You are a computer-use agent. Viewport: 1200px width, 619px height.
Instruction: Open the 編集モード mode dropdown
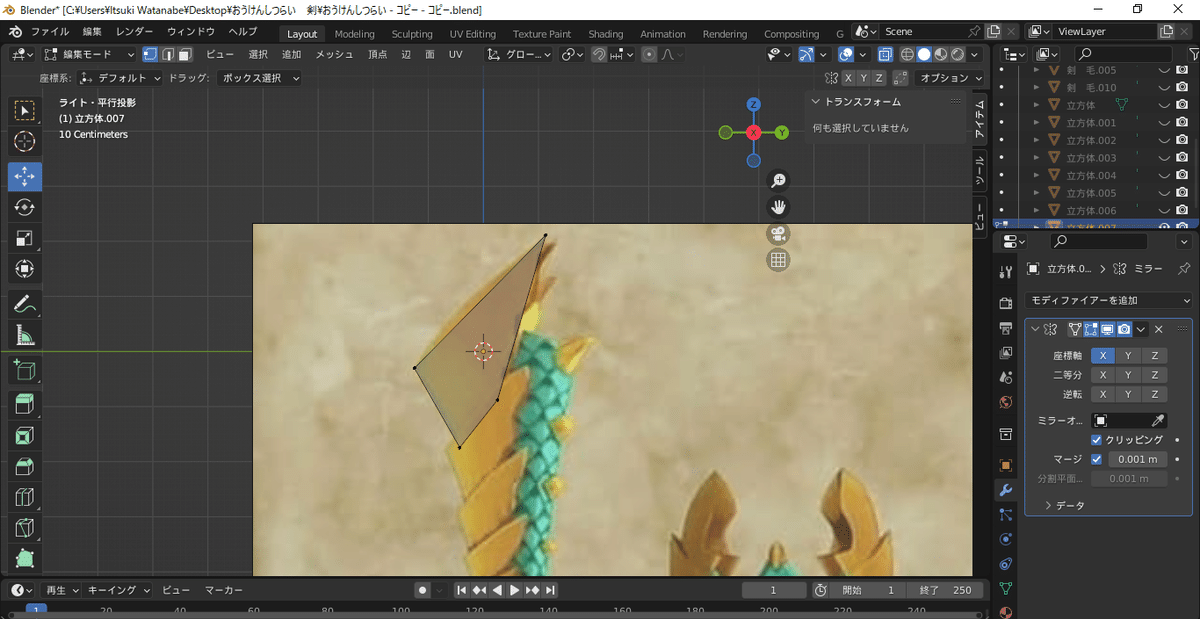[x=91, y=54]
